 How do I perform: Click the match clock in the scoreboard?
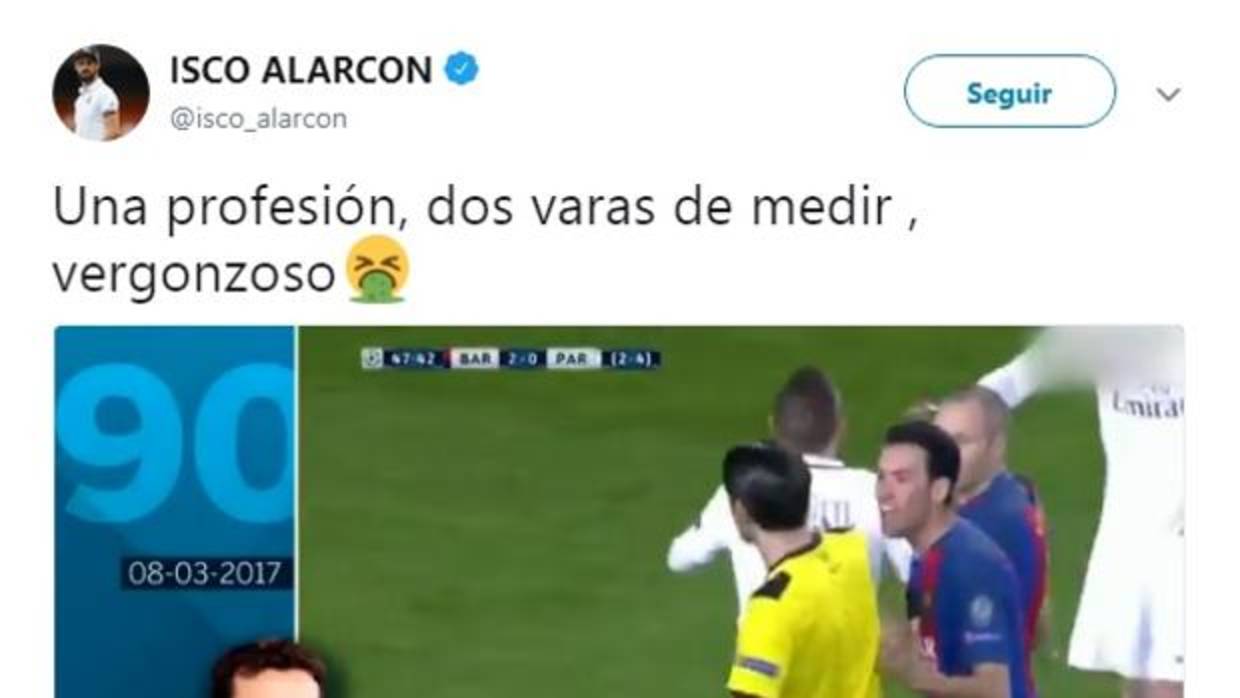[413, 358]
